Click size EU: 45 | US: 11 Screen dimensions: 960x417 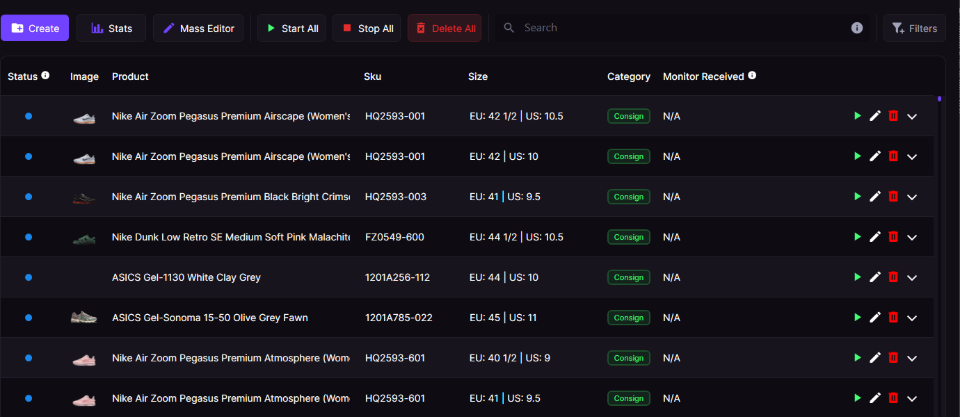503,318
